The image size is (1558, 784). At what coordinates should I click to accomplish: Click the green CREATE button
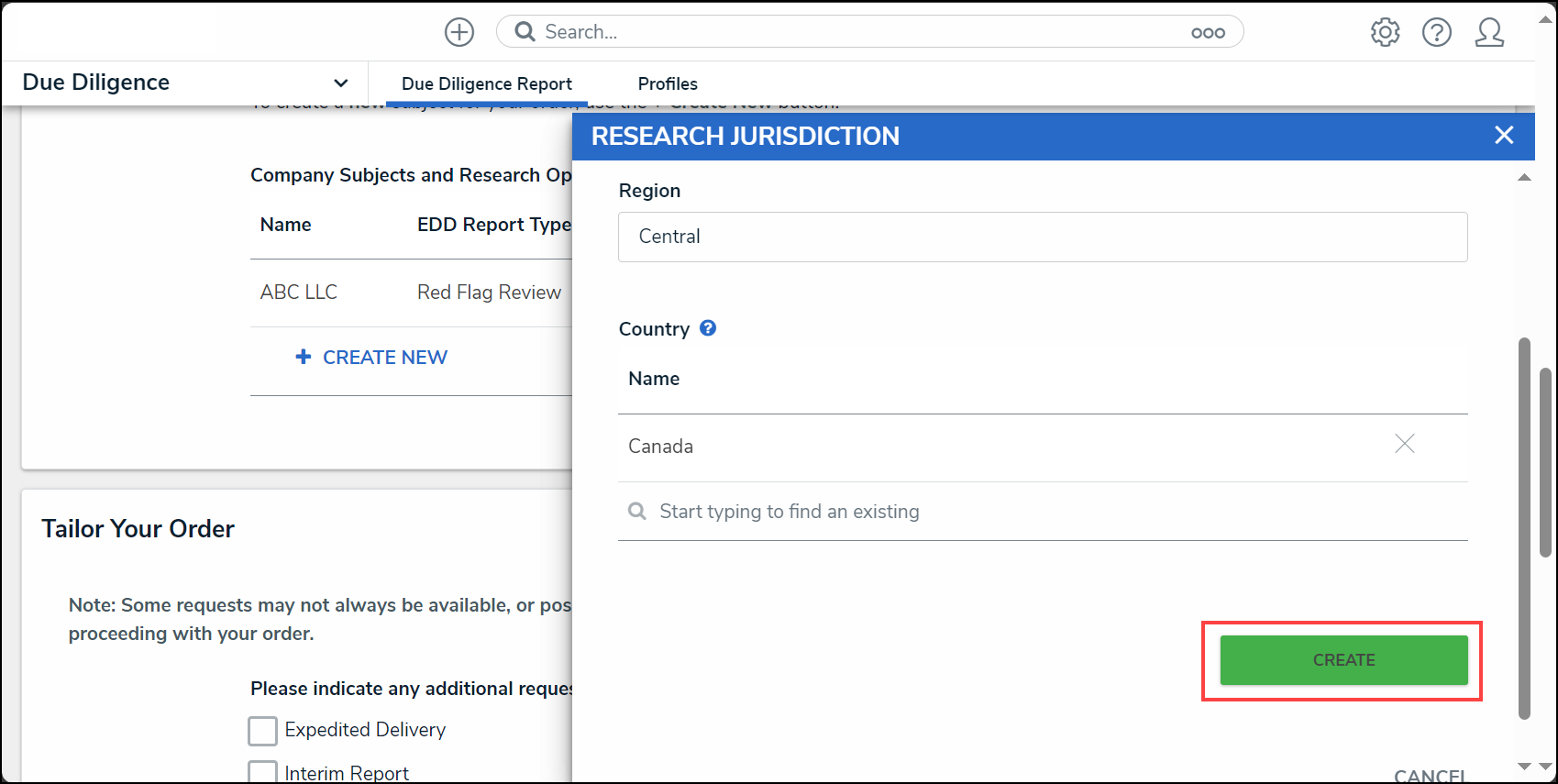pyautogui.click(x=1343, y=660)
